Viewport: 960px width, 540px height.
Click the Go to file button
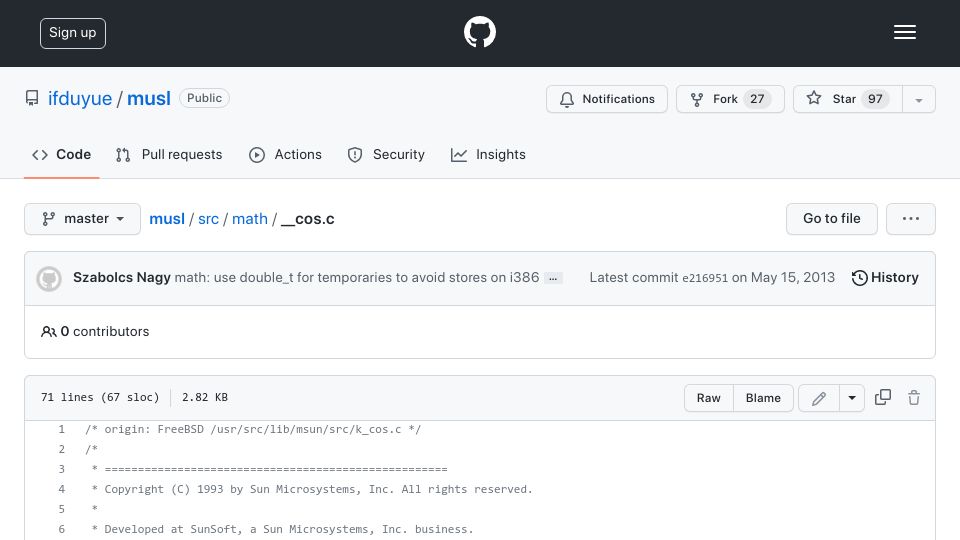pos(831,219)
